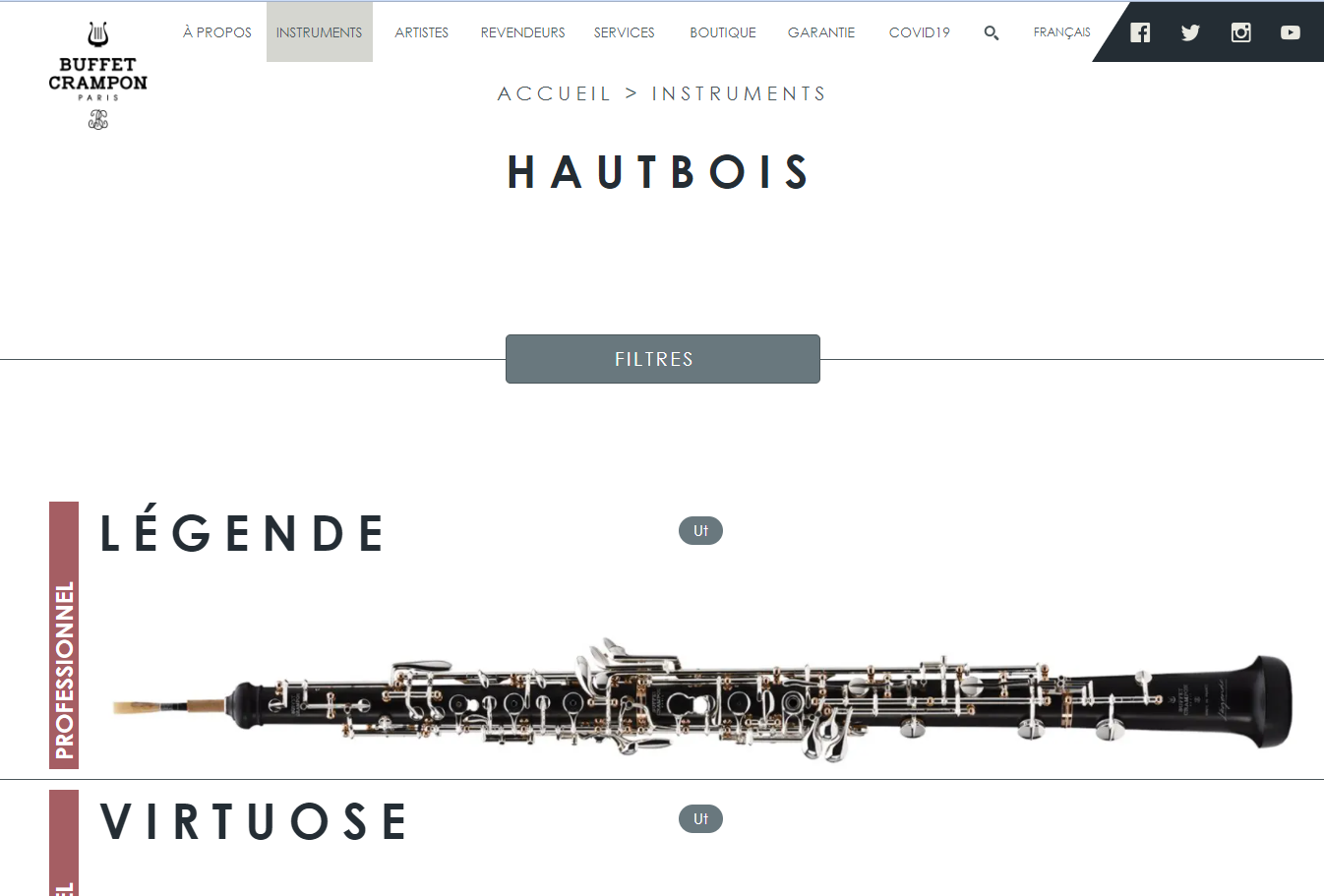Viewport: 1324px width, 896px height.
Task: Click the Ut badge next to Virtuose
Action: coord(700,819)
